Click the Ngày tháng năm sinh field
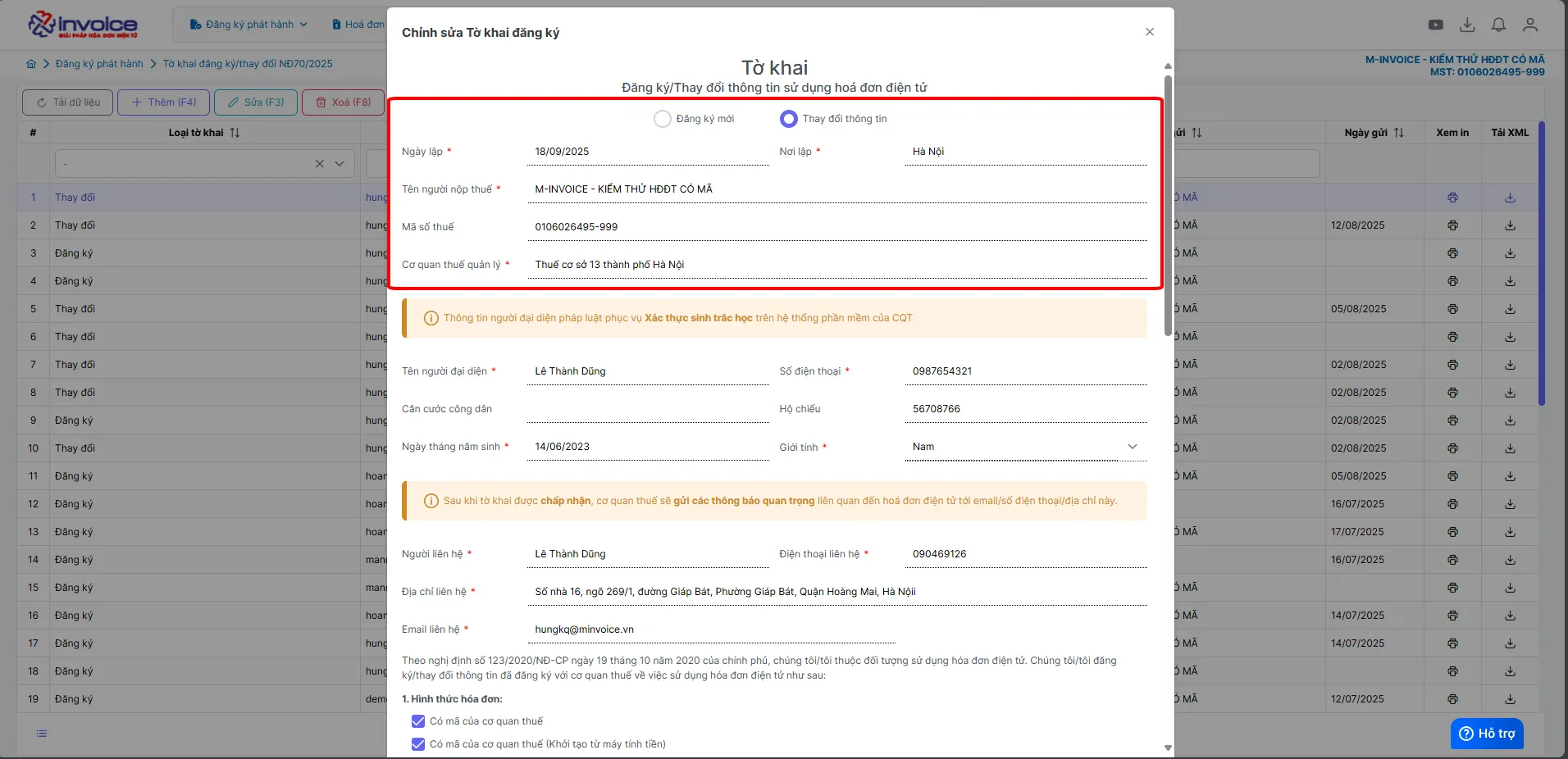Viewport: 1568px width, 759px height. tap(648, 447)
